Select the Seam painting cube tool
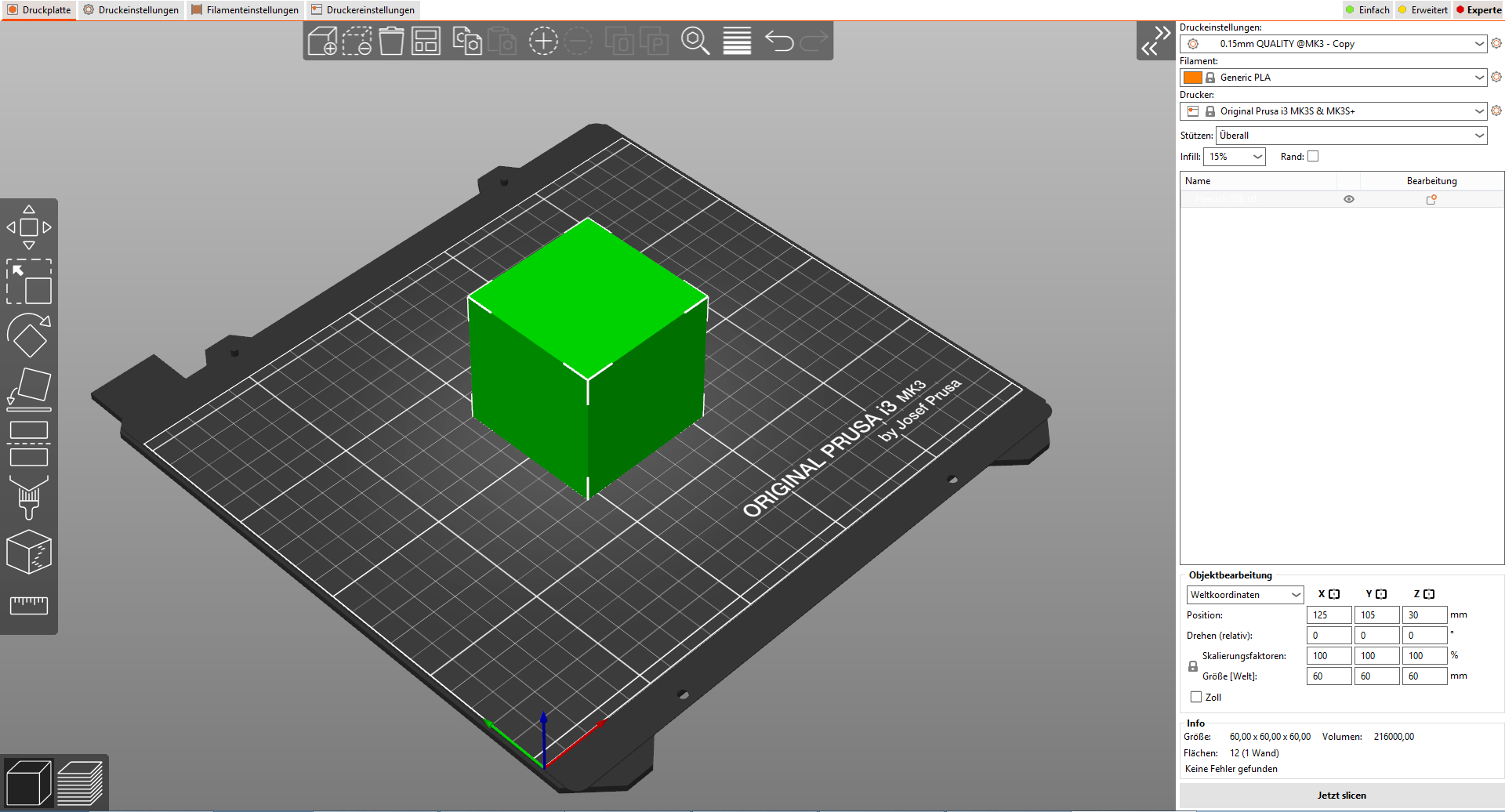Image resolution: width=1505 pixels, height=812 pixels. [29, 552]
